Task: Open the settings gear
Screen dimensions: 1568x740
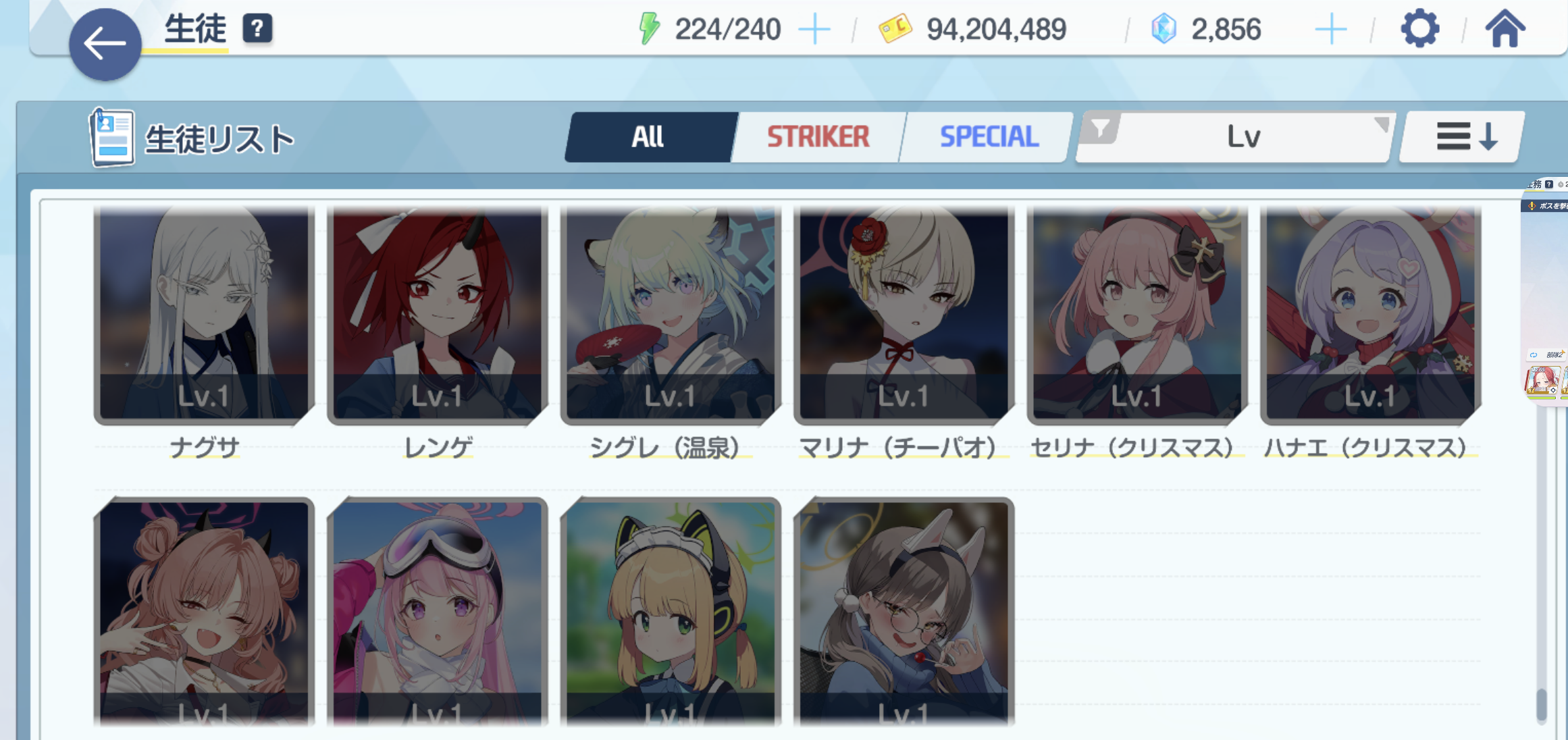Action: 1419,29
